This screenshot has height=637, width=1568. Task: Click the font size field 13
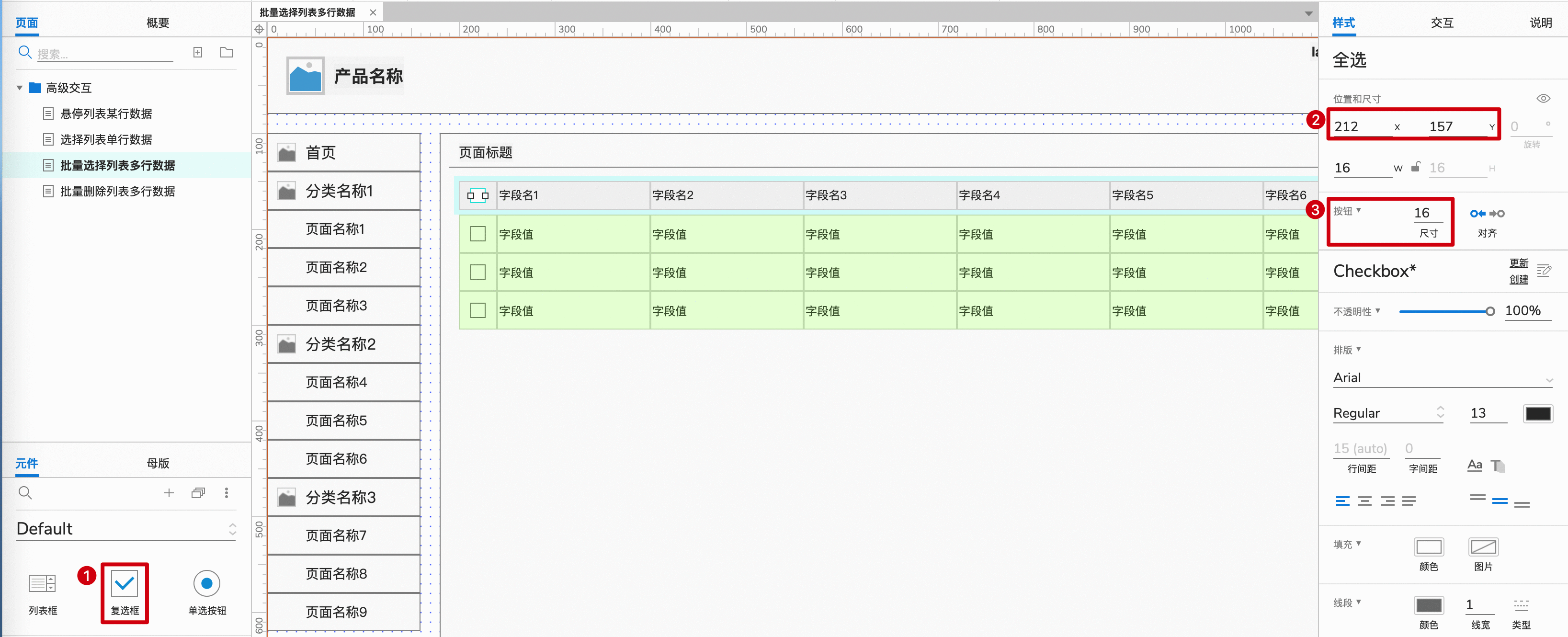pyautogui.click(x=1488, y=413)
